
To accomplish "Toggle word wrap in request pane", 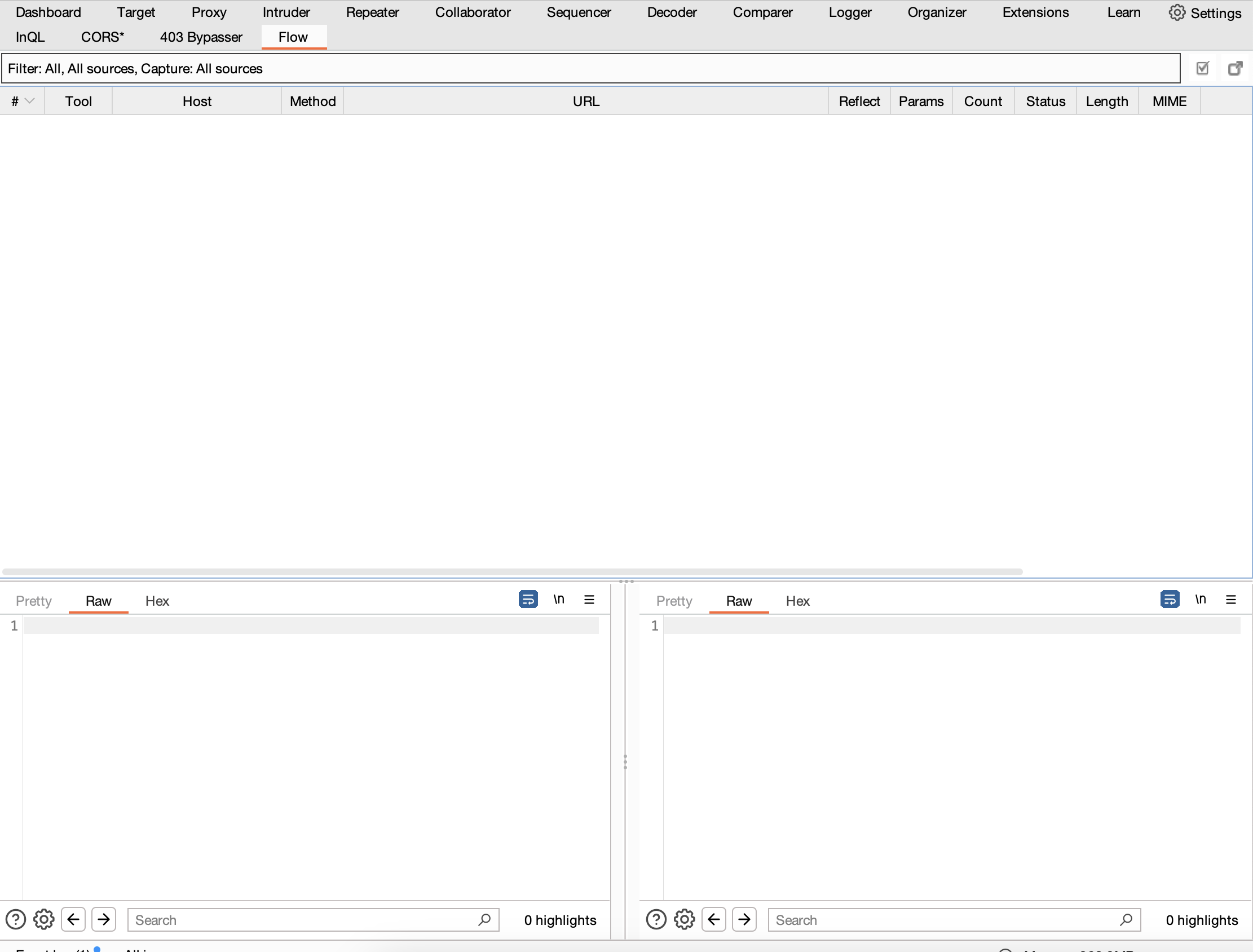I will [528, 599].
